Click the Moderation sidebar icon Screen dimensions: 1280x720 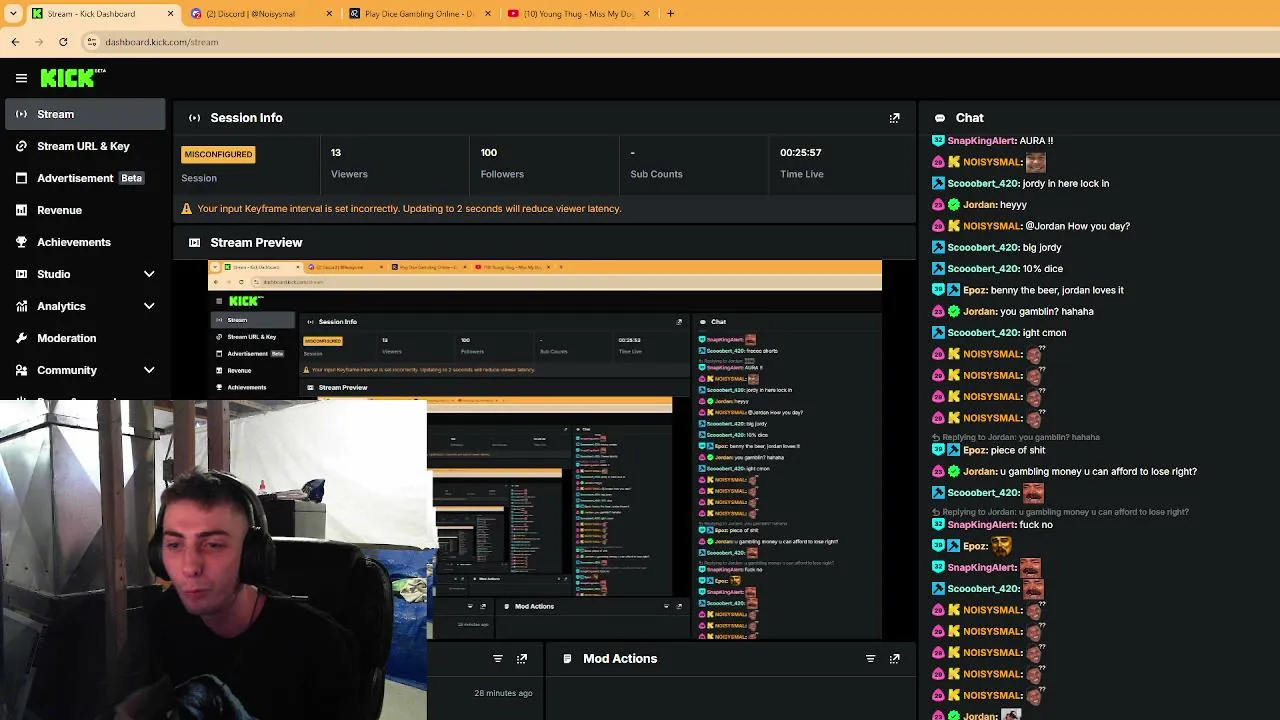click(x=21, y=338)
